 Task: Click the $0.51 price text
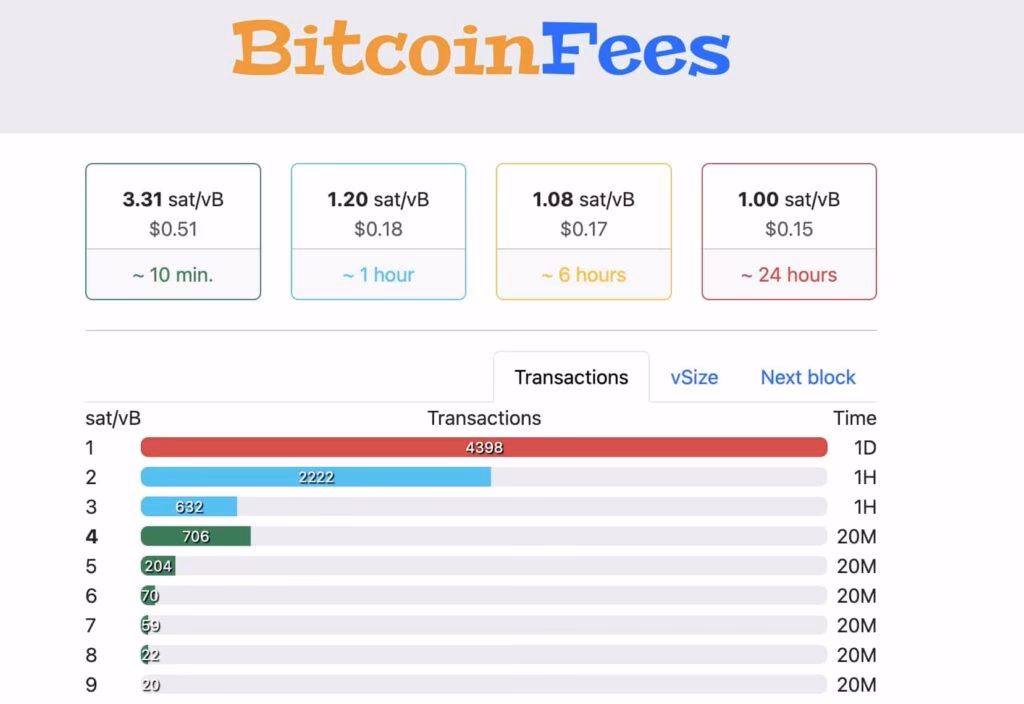pyautogui.click(x=172, y=228)
